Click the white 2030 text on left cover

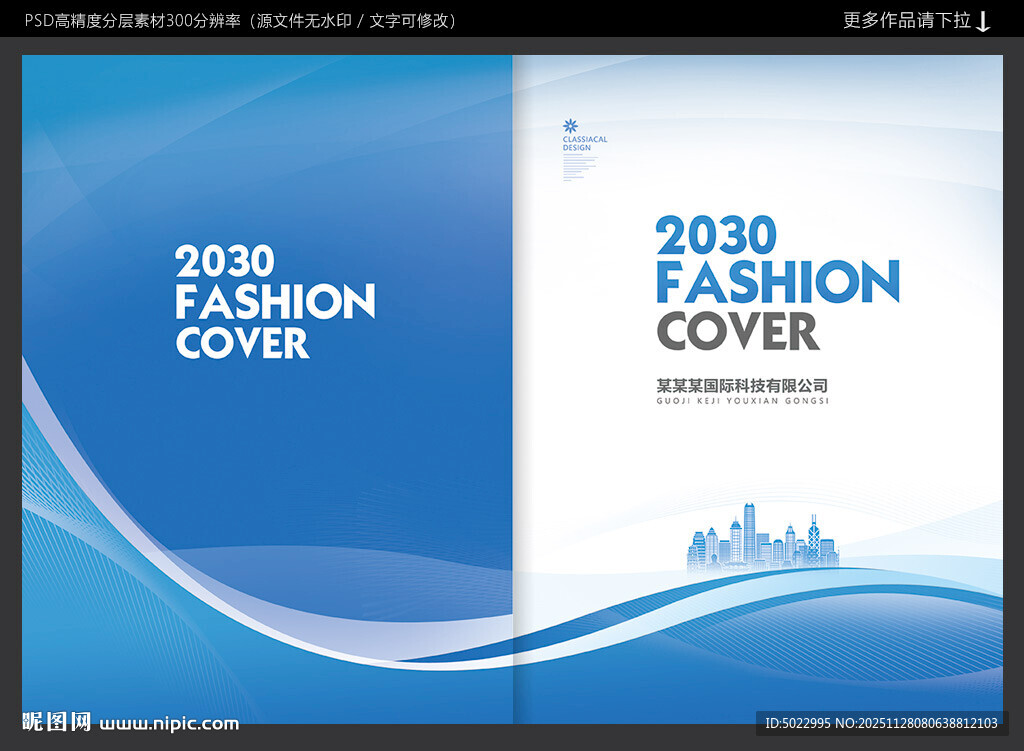coord(225,261)
